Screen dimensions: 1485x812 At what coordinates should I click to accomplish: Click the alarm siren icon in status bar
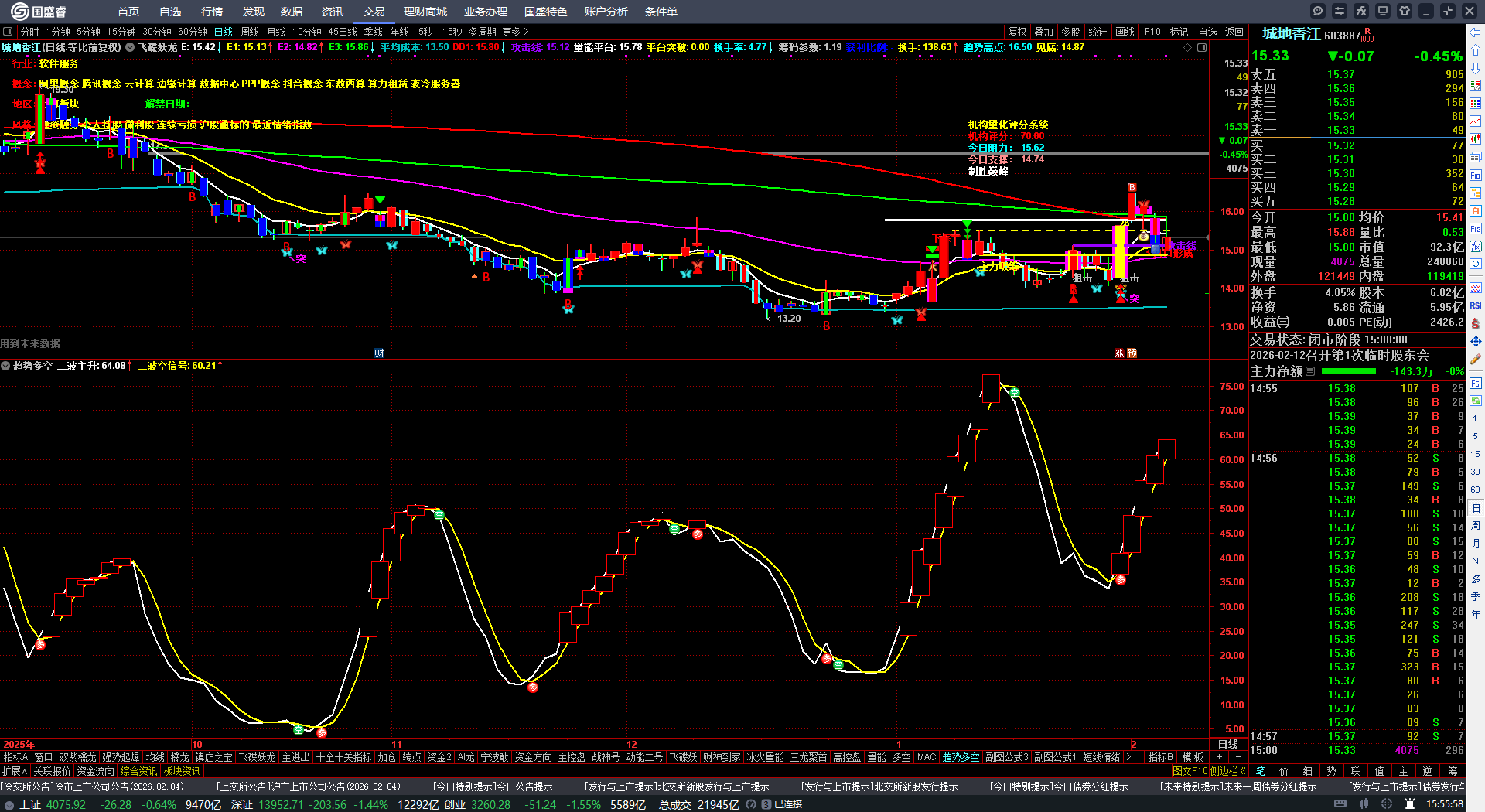1410,804
